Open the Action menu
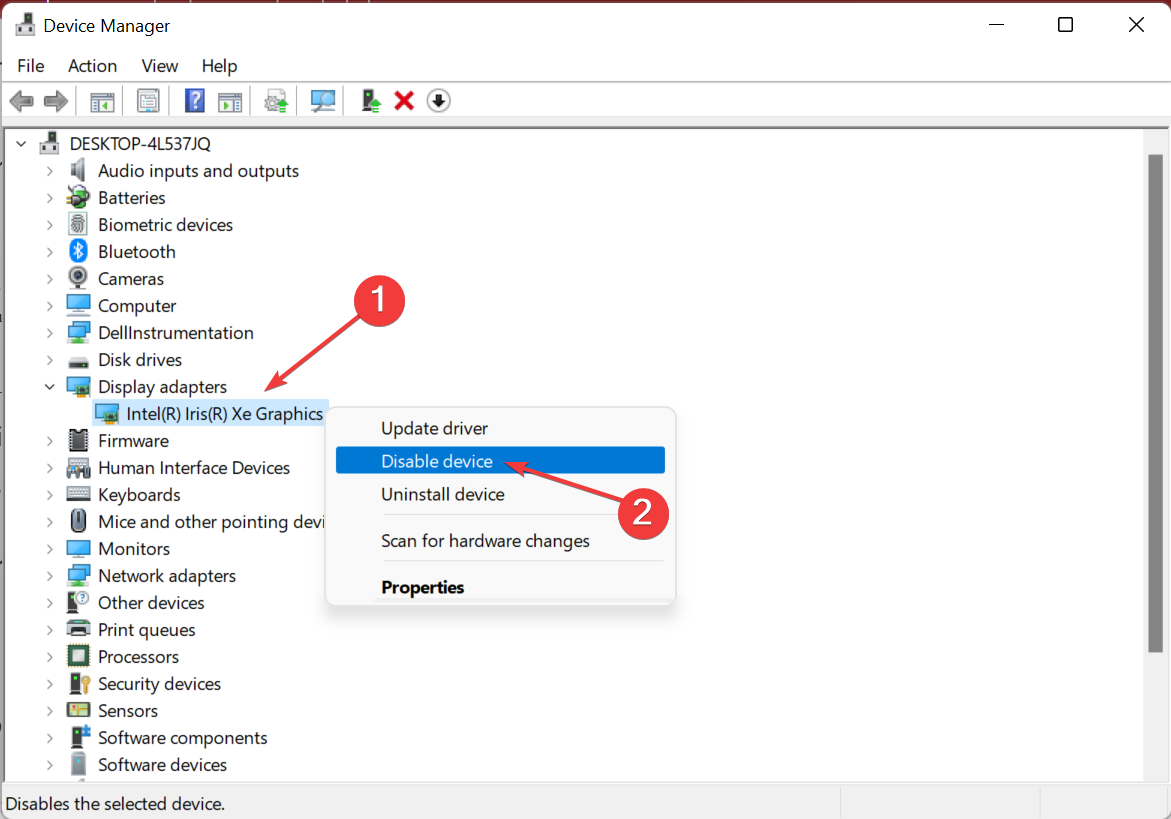The image size is (1171, 819). click(x=93, y=66)
